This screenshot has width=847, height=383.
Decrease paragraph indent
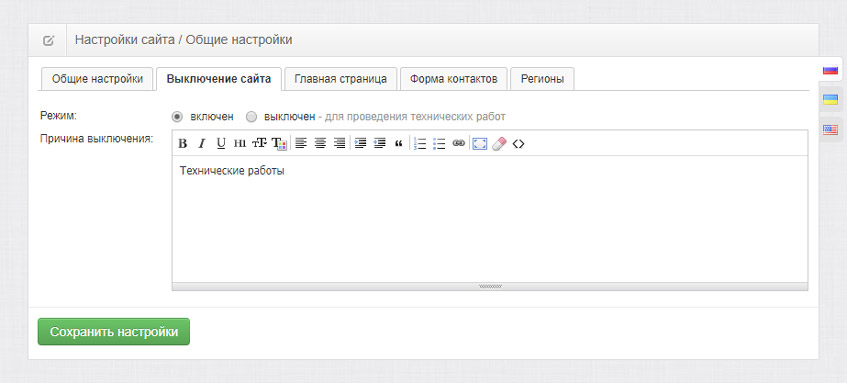point(380,143)
